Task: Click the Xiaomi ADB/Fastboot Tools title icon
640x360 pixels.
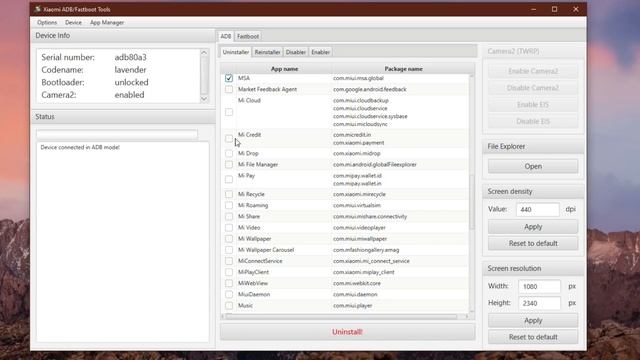Action: [x=38, y=9]
